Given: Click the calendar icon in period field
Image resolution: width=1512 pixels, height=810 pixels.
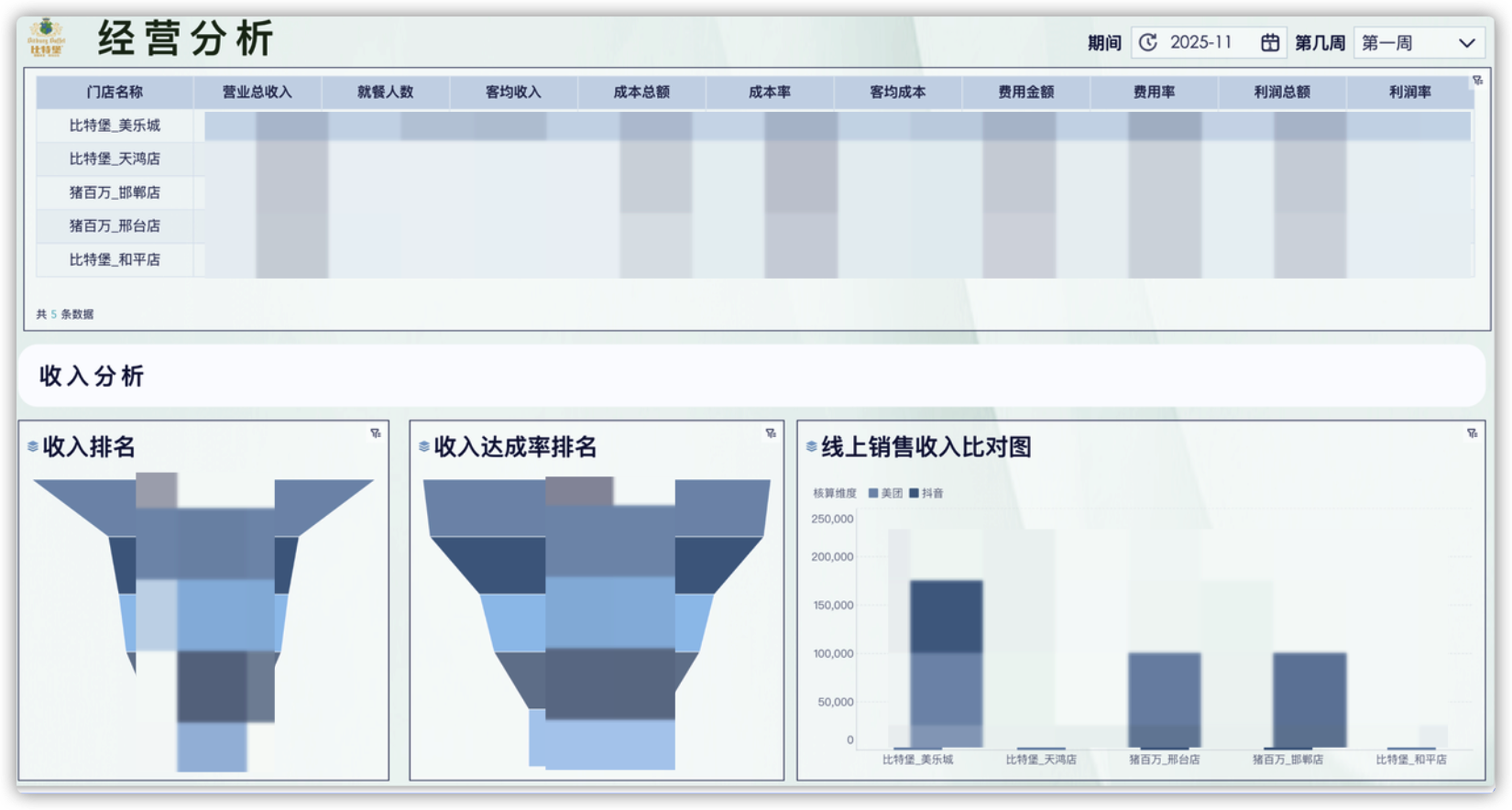Looking at the screenshot, I should (1269, 43).
